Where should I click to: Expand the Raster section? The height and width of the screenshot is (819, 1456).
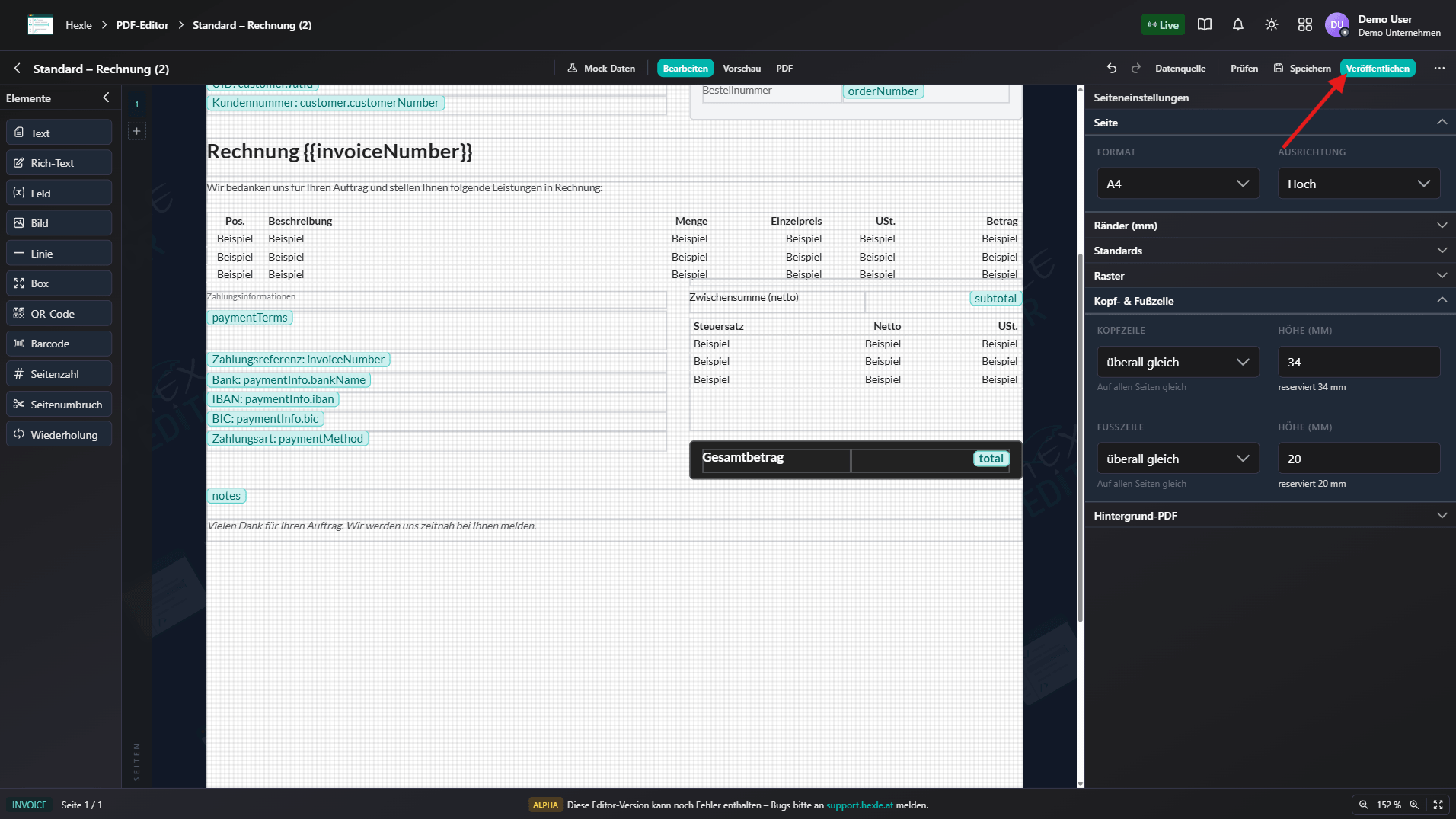pyautogui.click(x=1270, y=276)
